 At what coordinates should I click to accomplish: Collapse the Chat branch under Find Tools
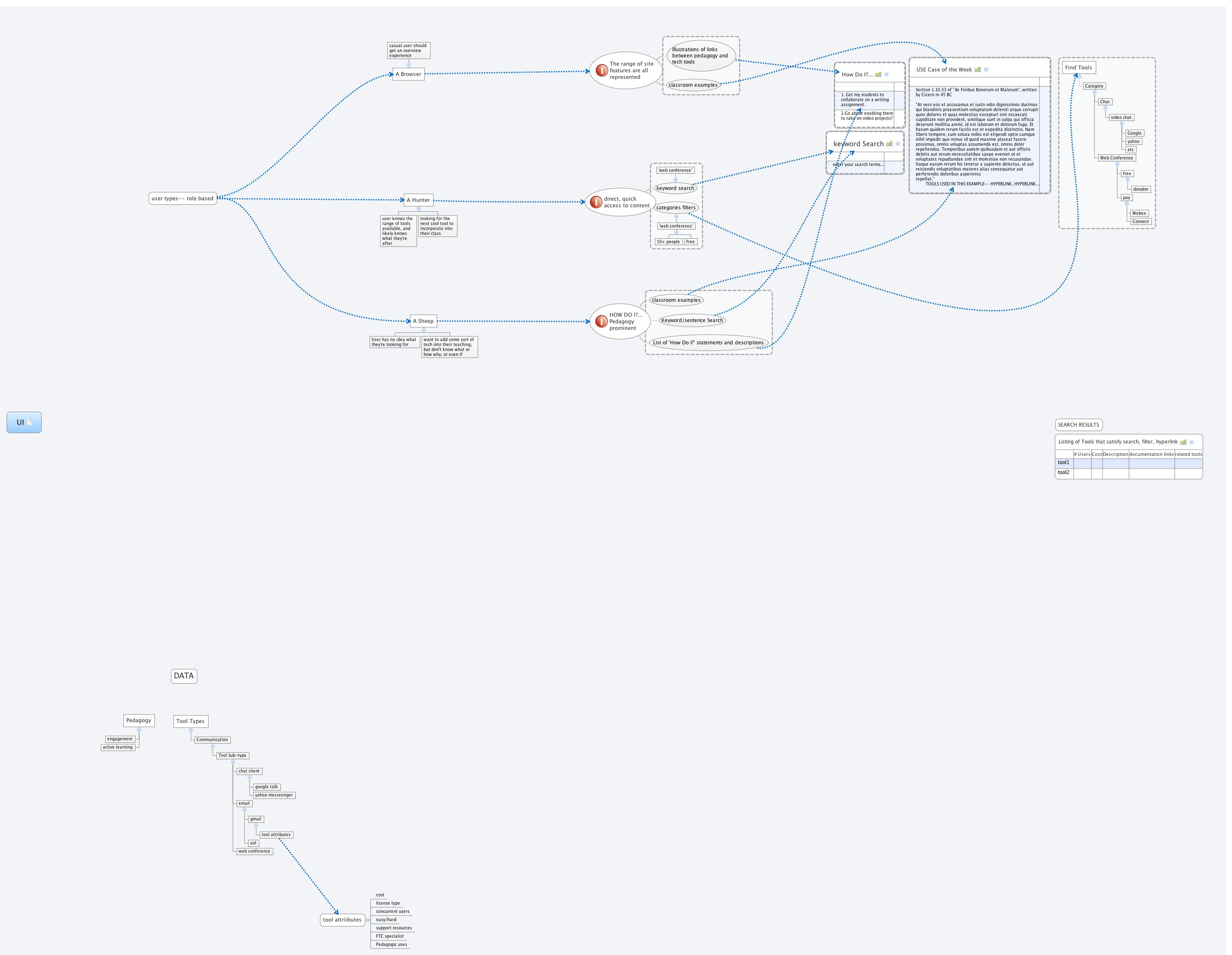[x=1106, y=108]
